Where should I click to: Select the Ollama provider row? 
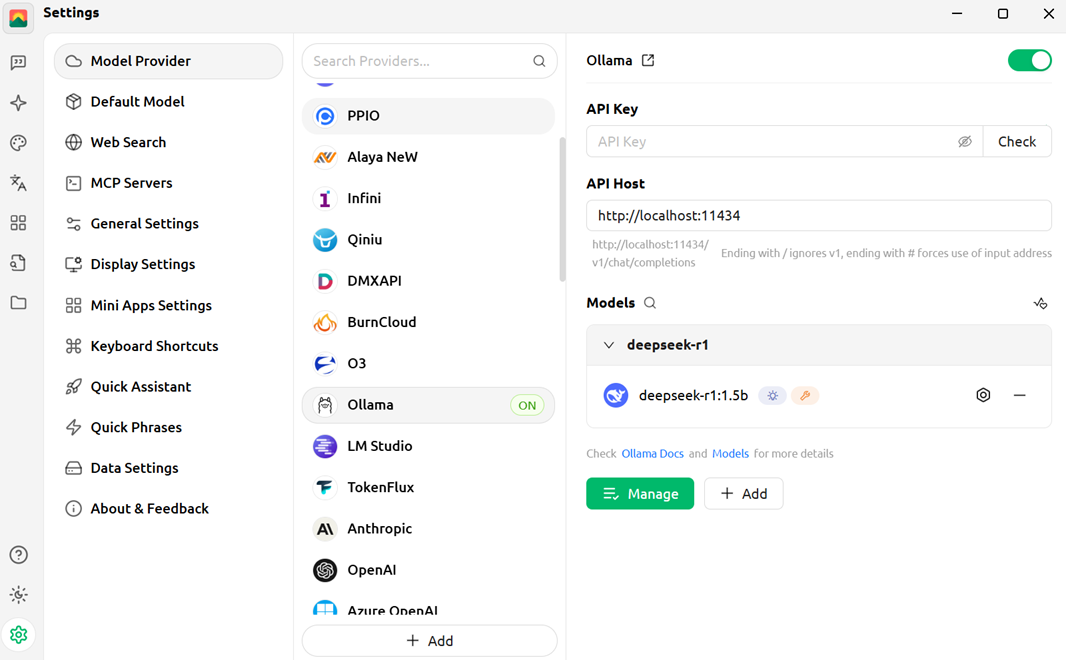point(428,405)
